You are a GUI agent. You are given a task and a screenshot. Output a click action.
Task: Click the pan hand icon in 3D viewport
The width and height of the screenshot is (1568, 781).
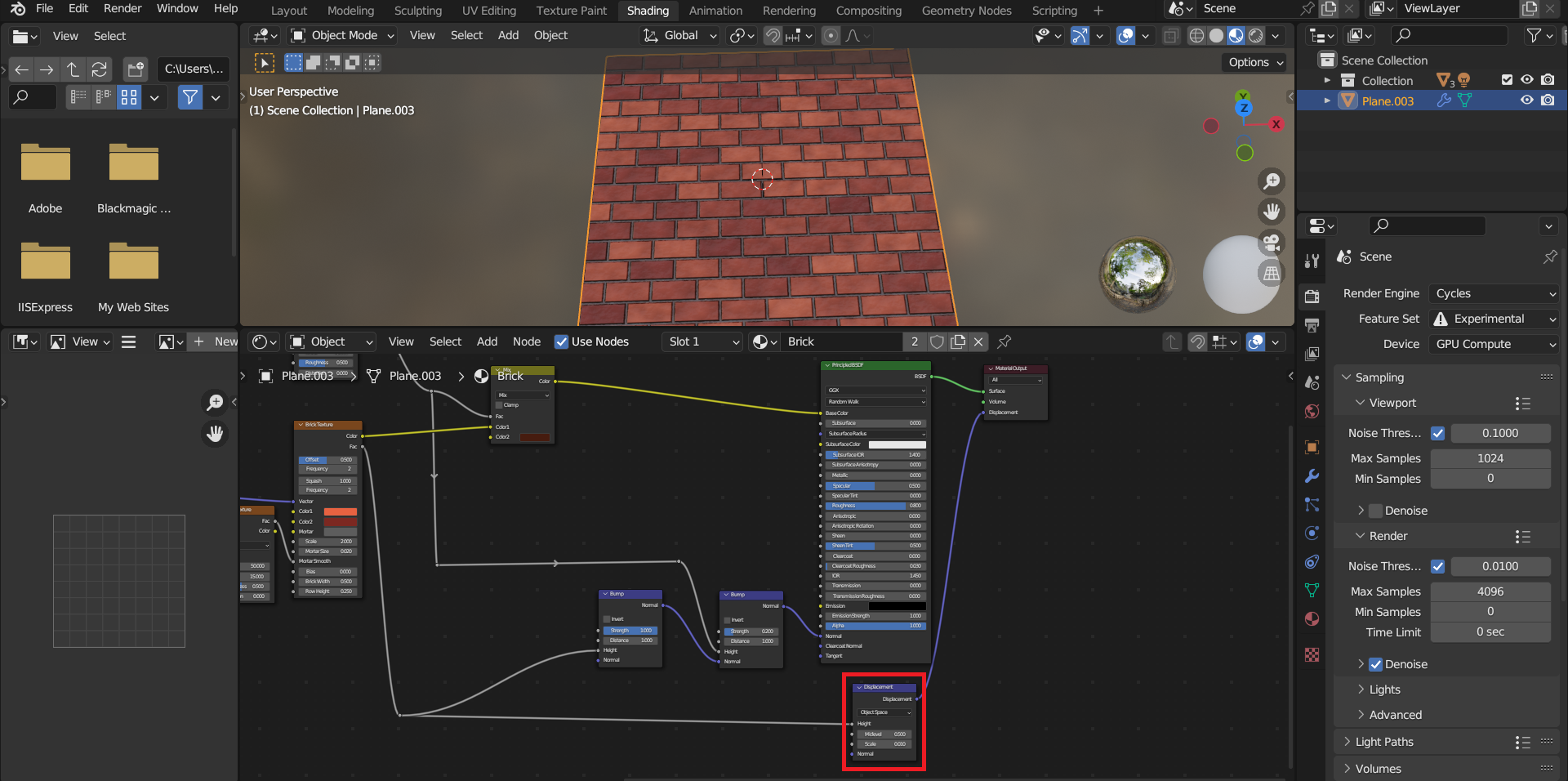click(1272, 212)
